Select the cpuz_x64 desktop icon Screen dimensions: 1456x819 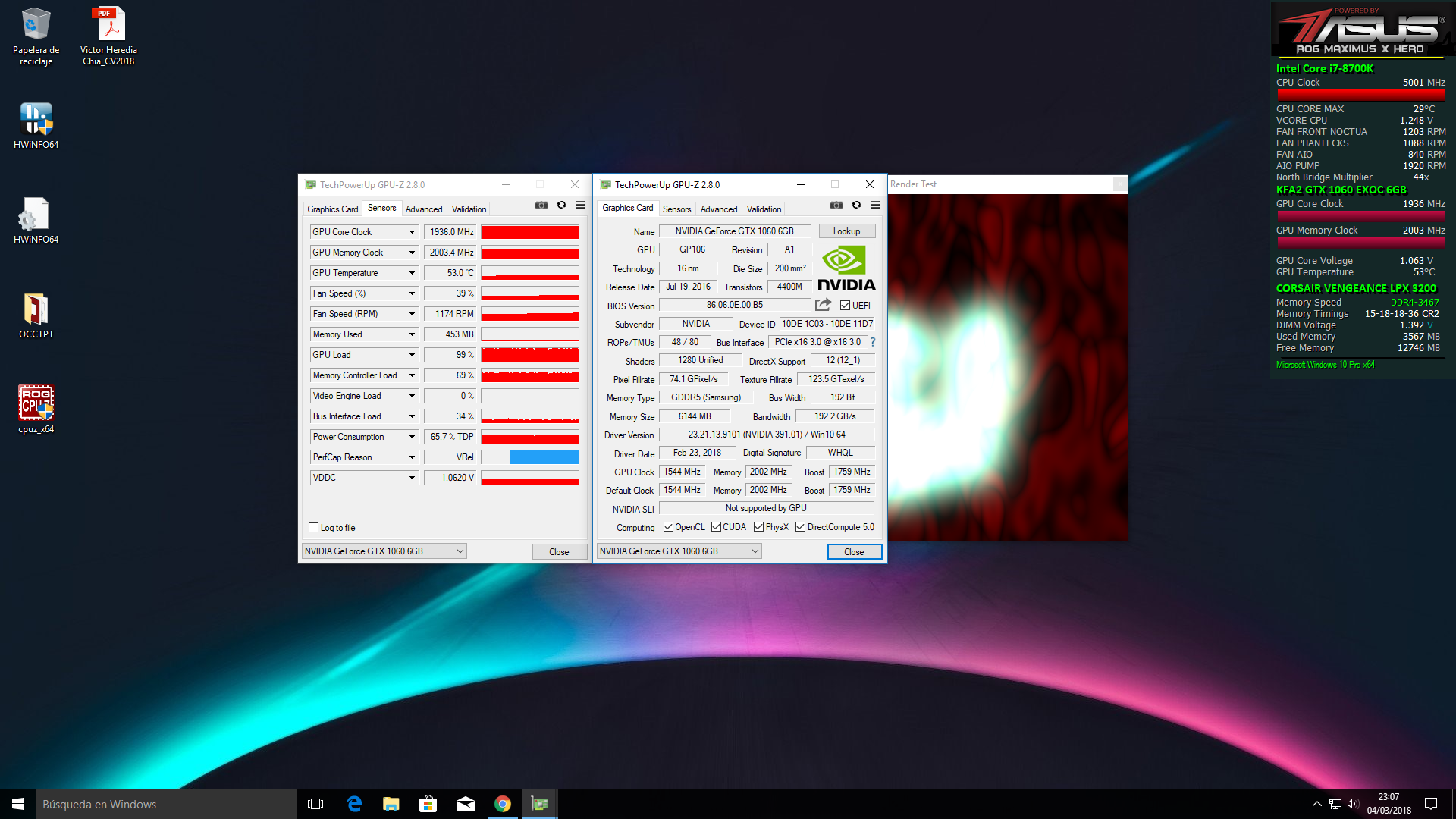[x=36, y=410]
